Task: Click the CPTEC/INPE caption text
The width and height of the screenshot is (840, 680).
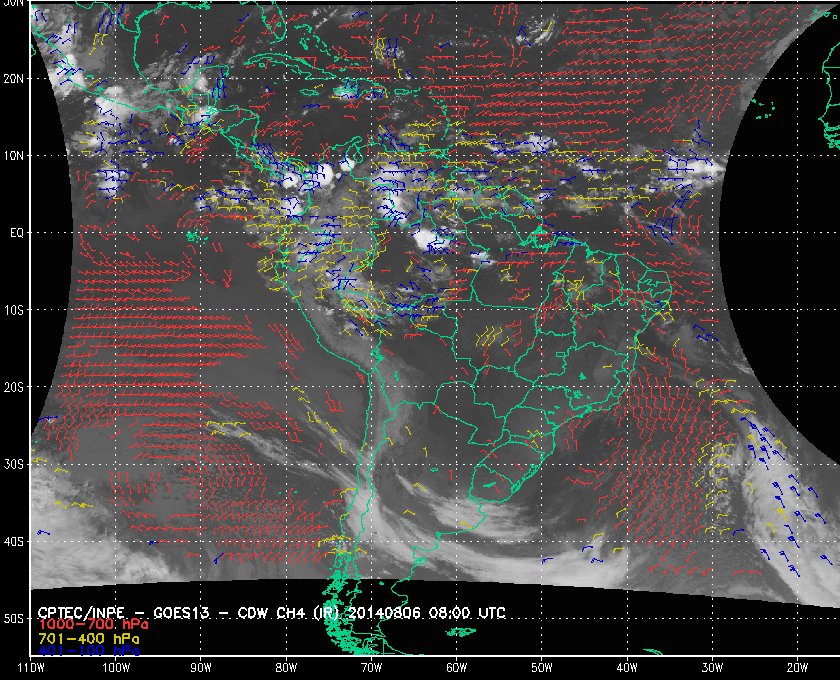Action: pos(81,612)
